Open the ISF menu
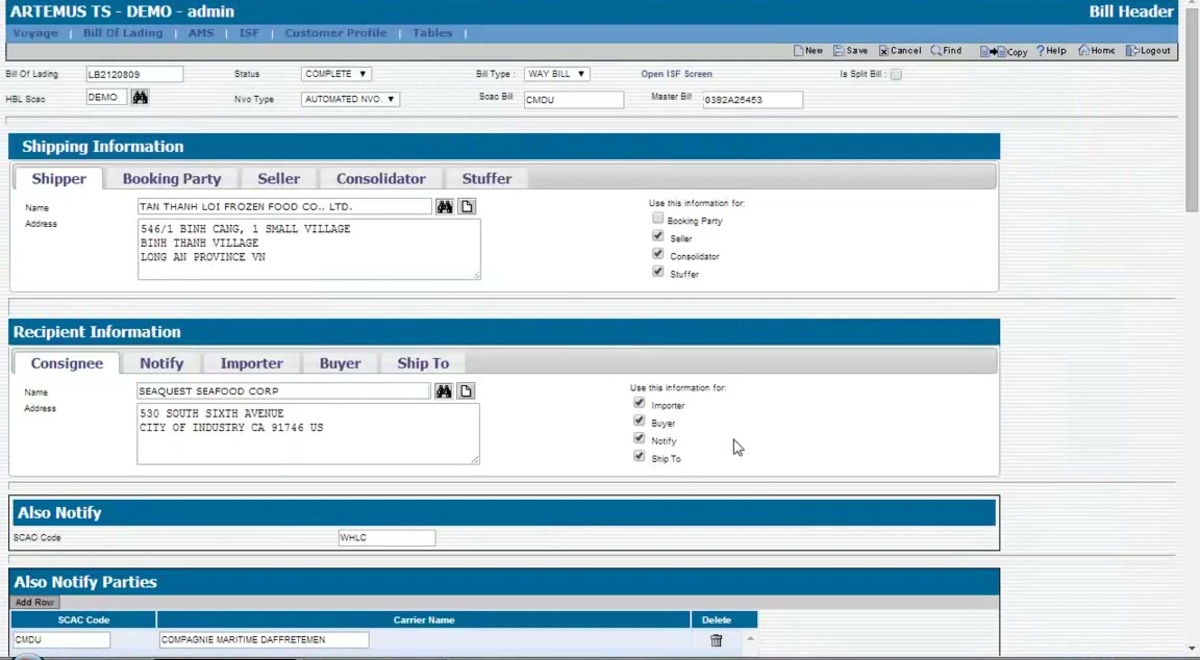 coord(249,33)
